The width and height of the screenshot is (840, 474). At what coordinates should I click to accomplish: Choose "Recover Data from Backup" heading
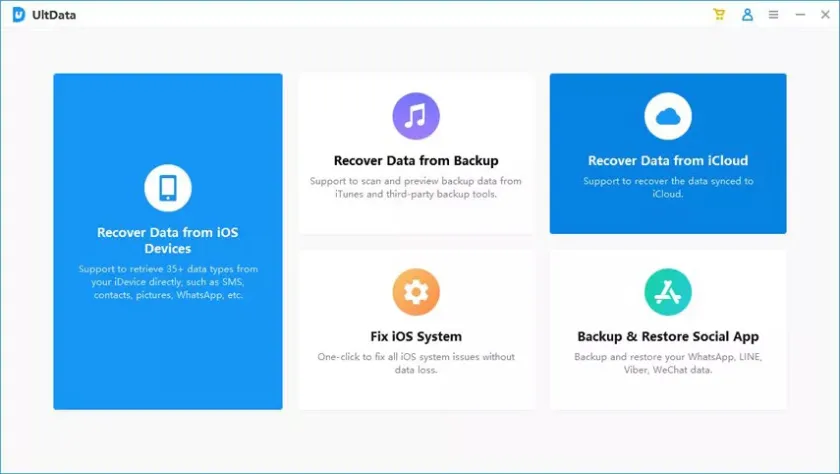(x=416, y=161)
